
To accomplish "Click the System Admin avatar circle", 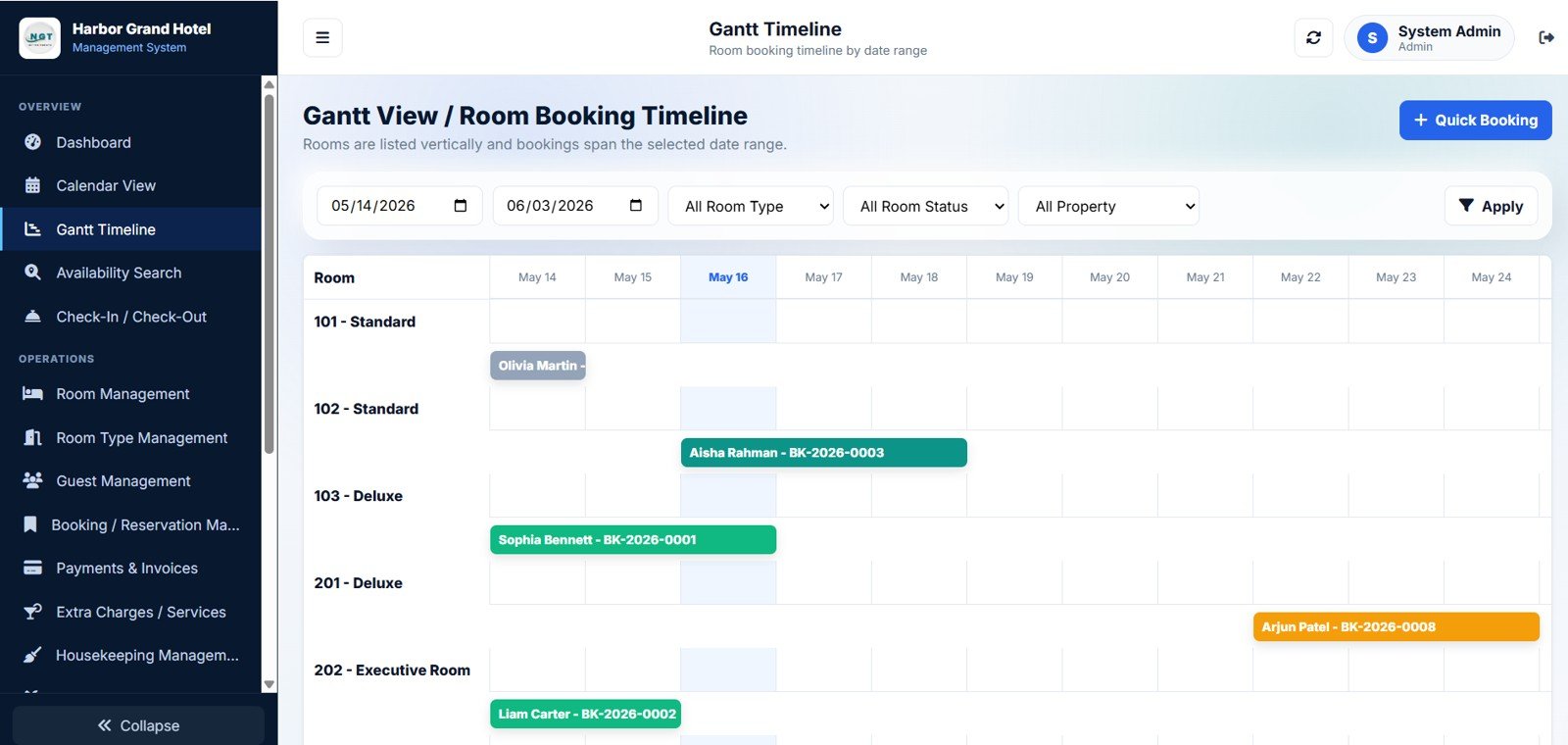I will [x=1372, y=38].
